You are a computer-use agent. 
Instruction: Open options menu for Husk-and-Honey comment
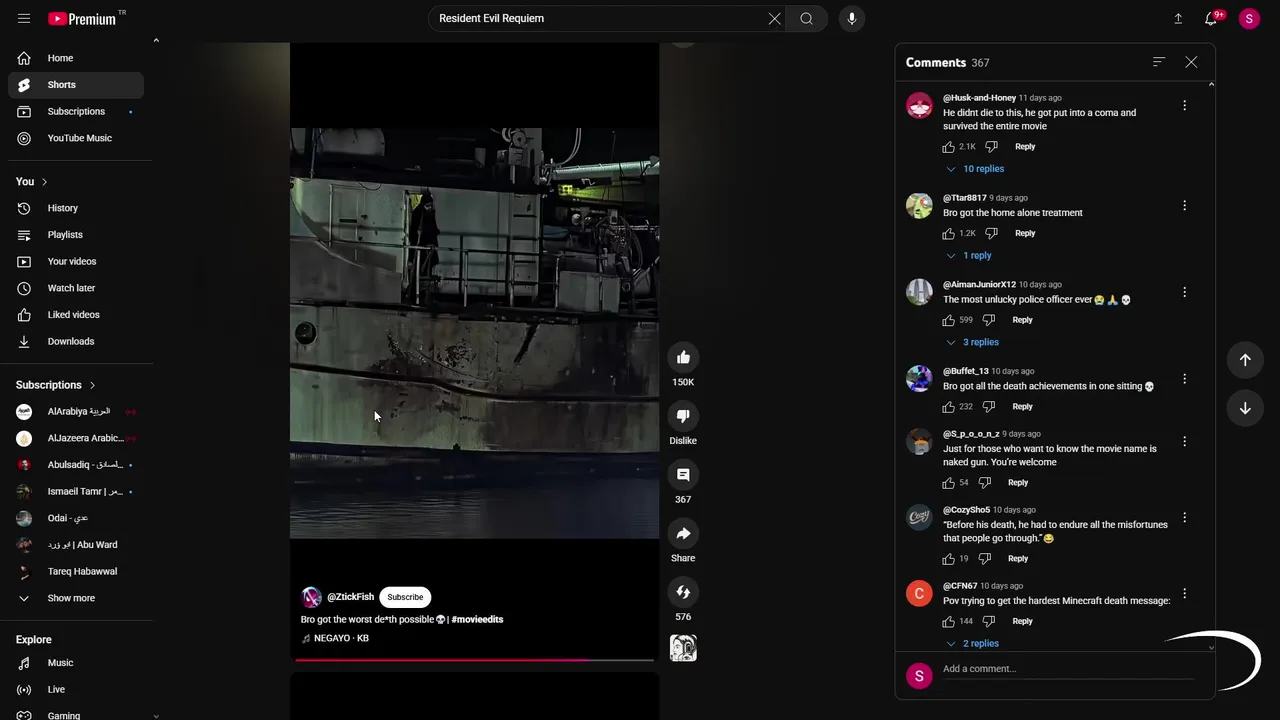pyautogui.click(x=1184, y=105)
